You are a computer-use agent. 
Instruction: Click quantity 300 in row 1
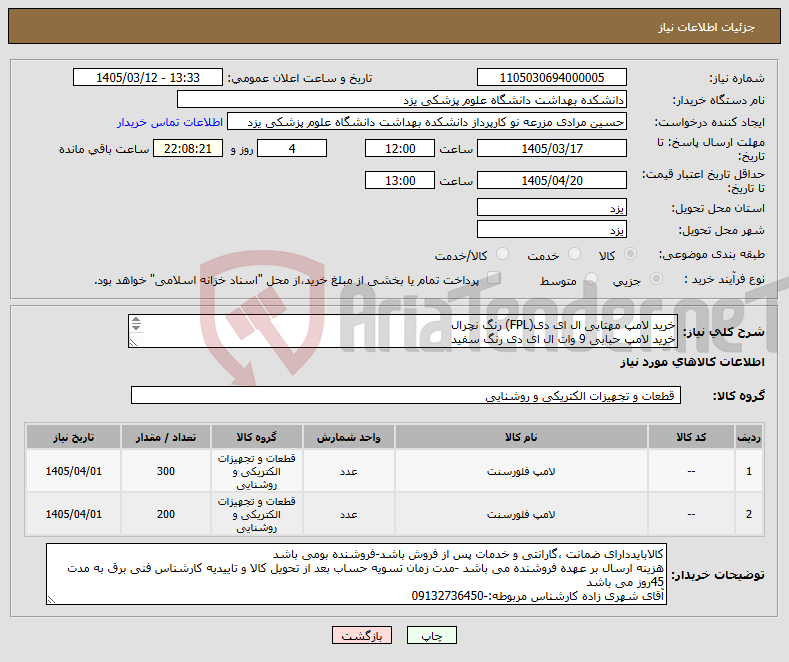166,471
